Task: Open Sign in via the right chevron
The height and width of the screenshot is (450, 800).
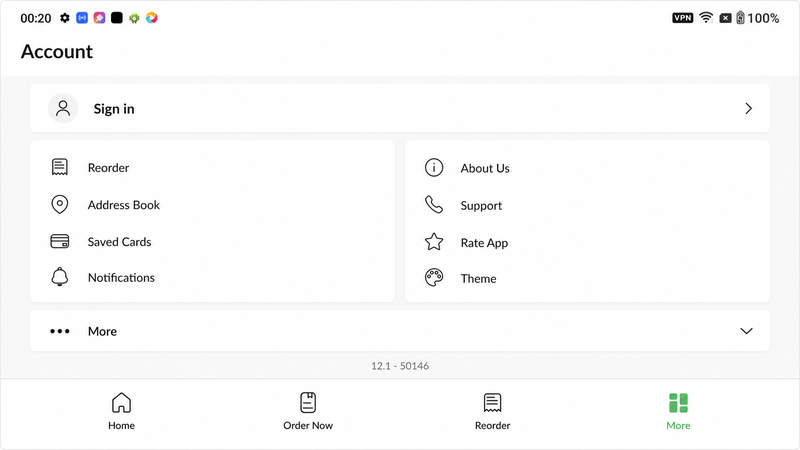Action: (748, 108)
